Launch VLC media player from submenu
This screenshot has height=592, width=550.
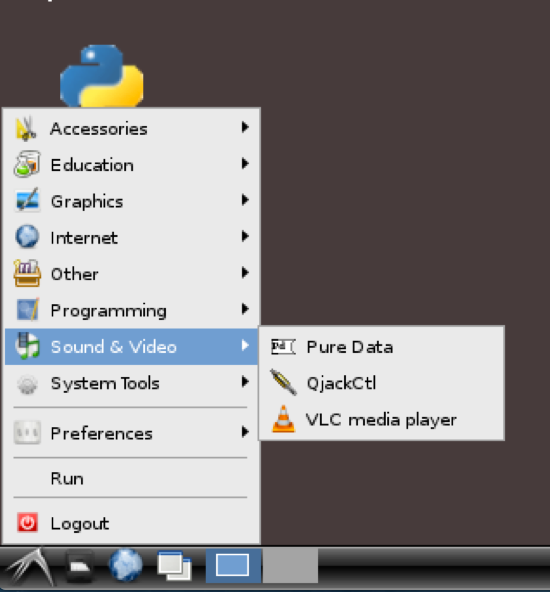tap(381, 420)
